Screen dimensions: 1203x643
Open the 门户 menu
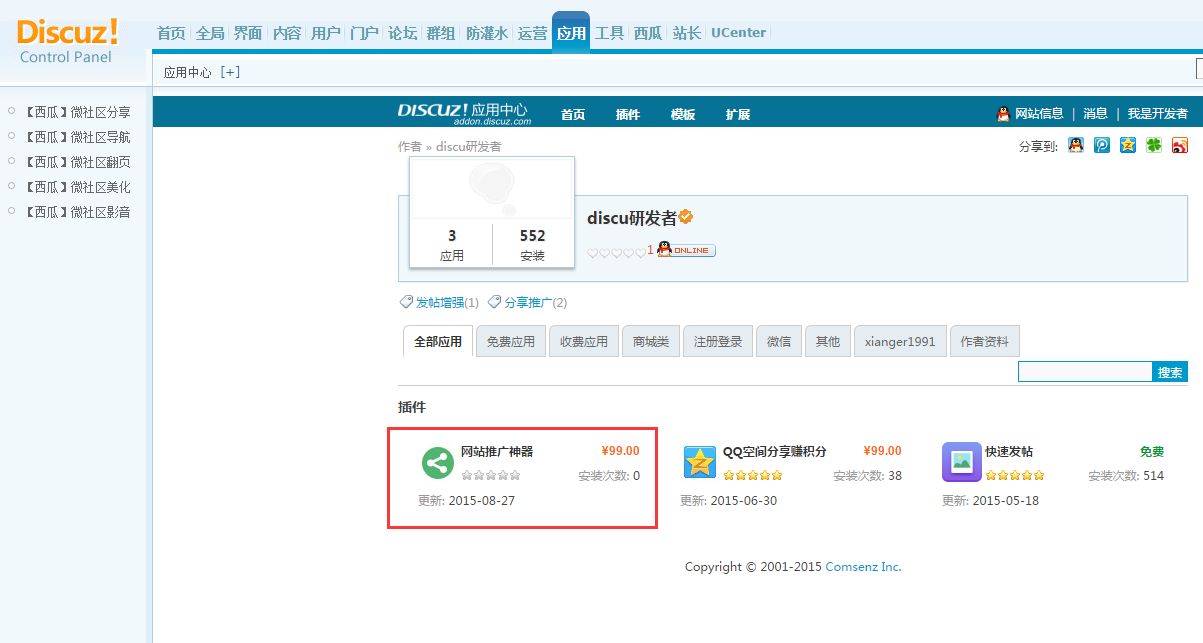click(364, 33)
